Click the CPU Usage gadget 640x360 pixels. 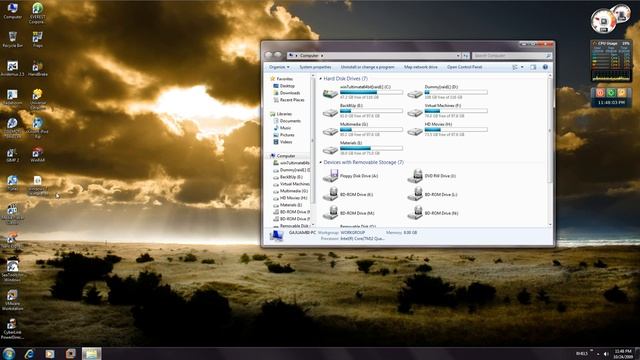[x=611, y=61]
